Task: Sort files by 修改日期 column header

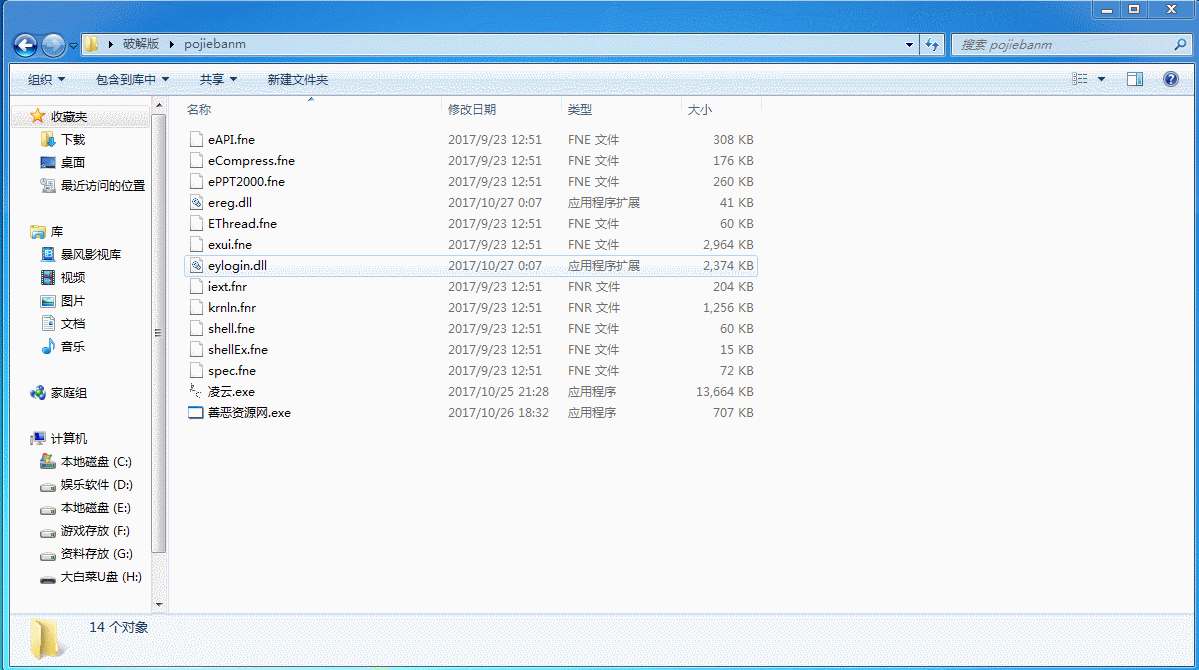Action: tap(472, 110)
